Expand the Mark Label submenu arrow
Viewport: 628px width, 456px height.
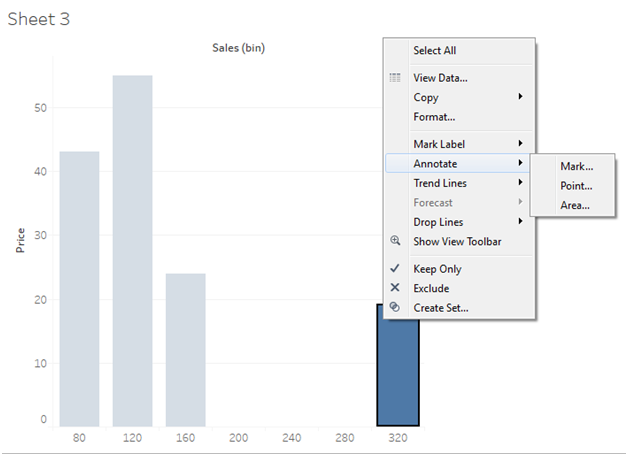(x=520, y=143)
